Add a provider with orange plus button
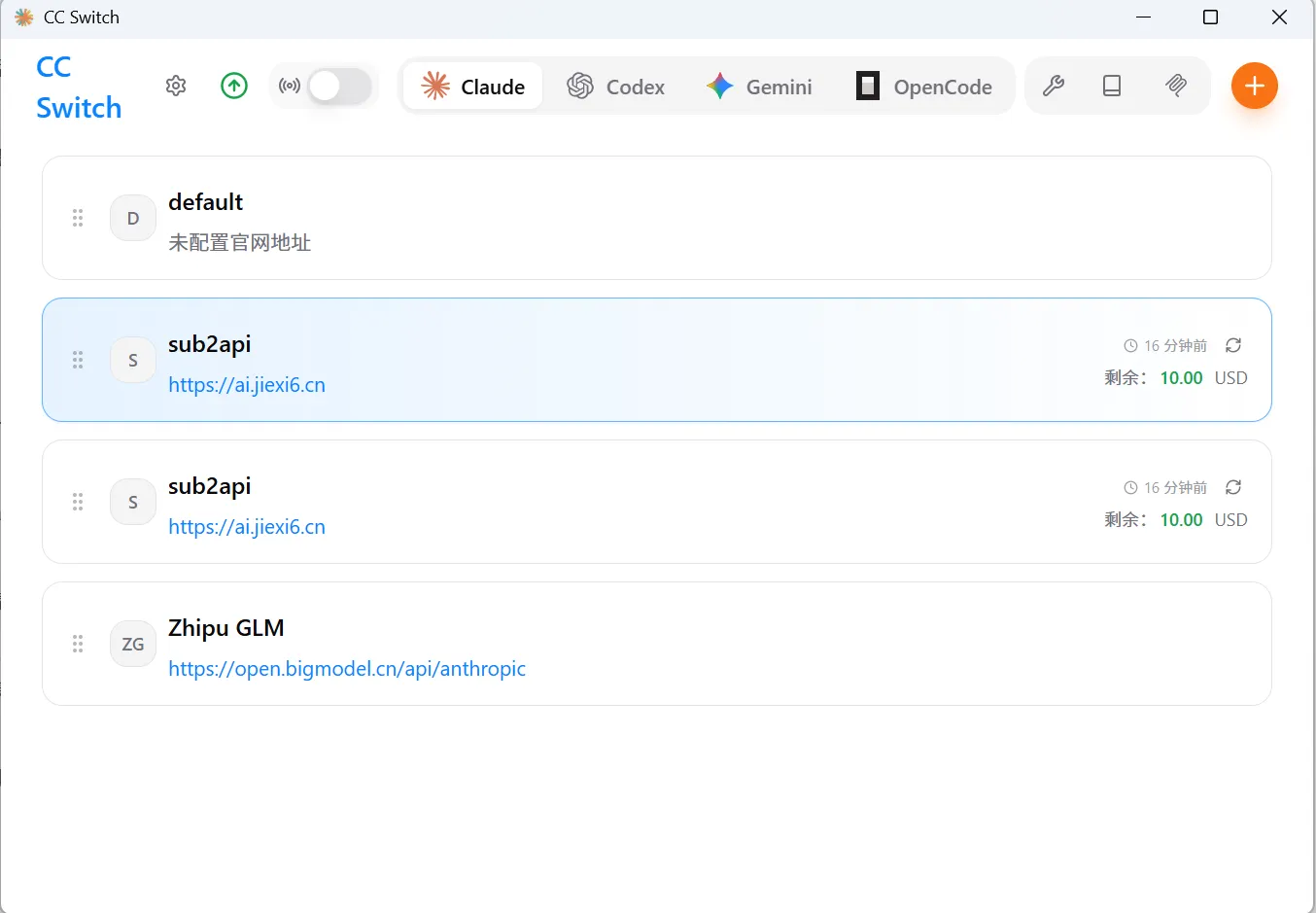 [x=1254, y=86]
